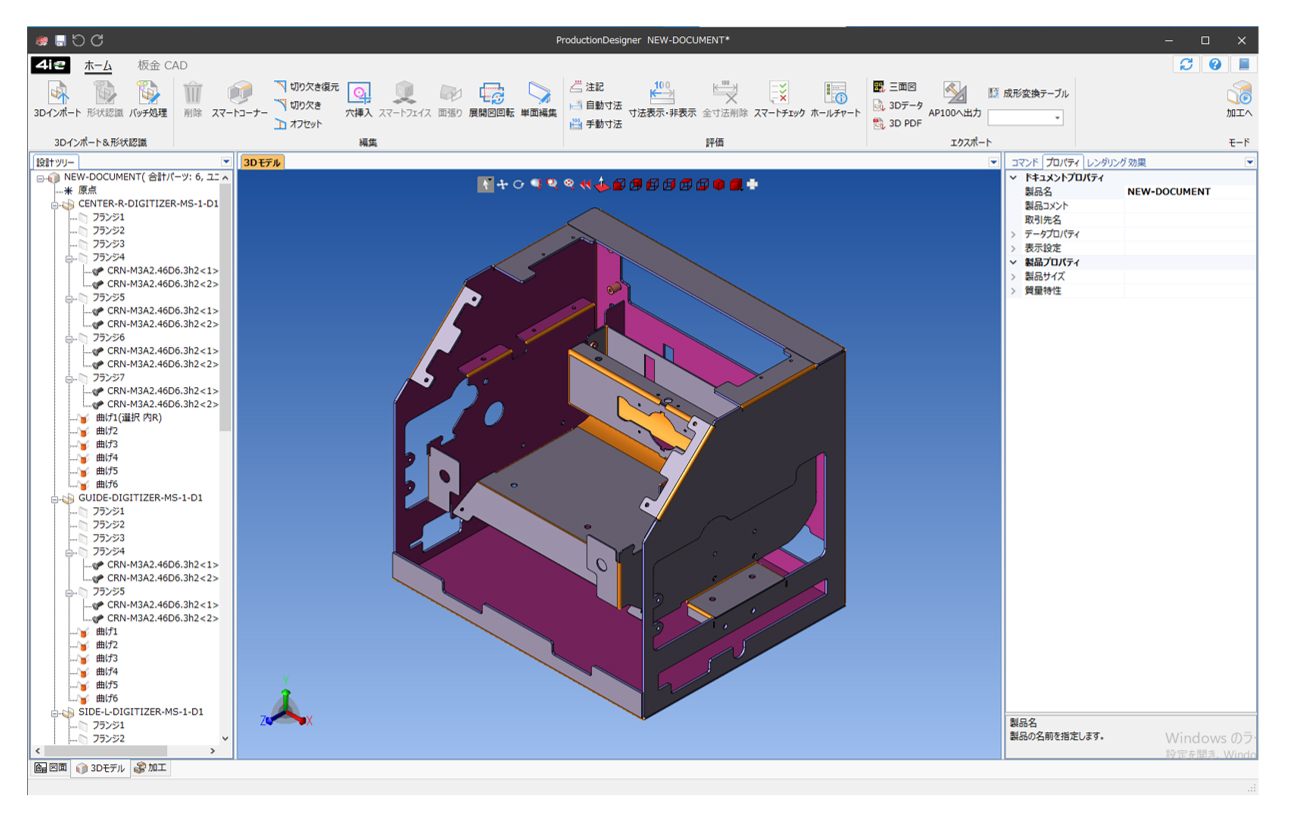The width and height of the screenshot is (1290, 821).
Task: Select SIDE-L-DIGITIZER-MS-1-D1 in the design tree
Action: pos(140,712)
